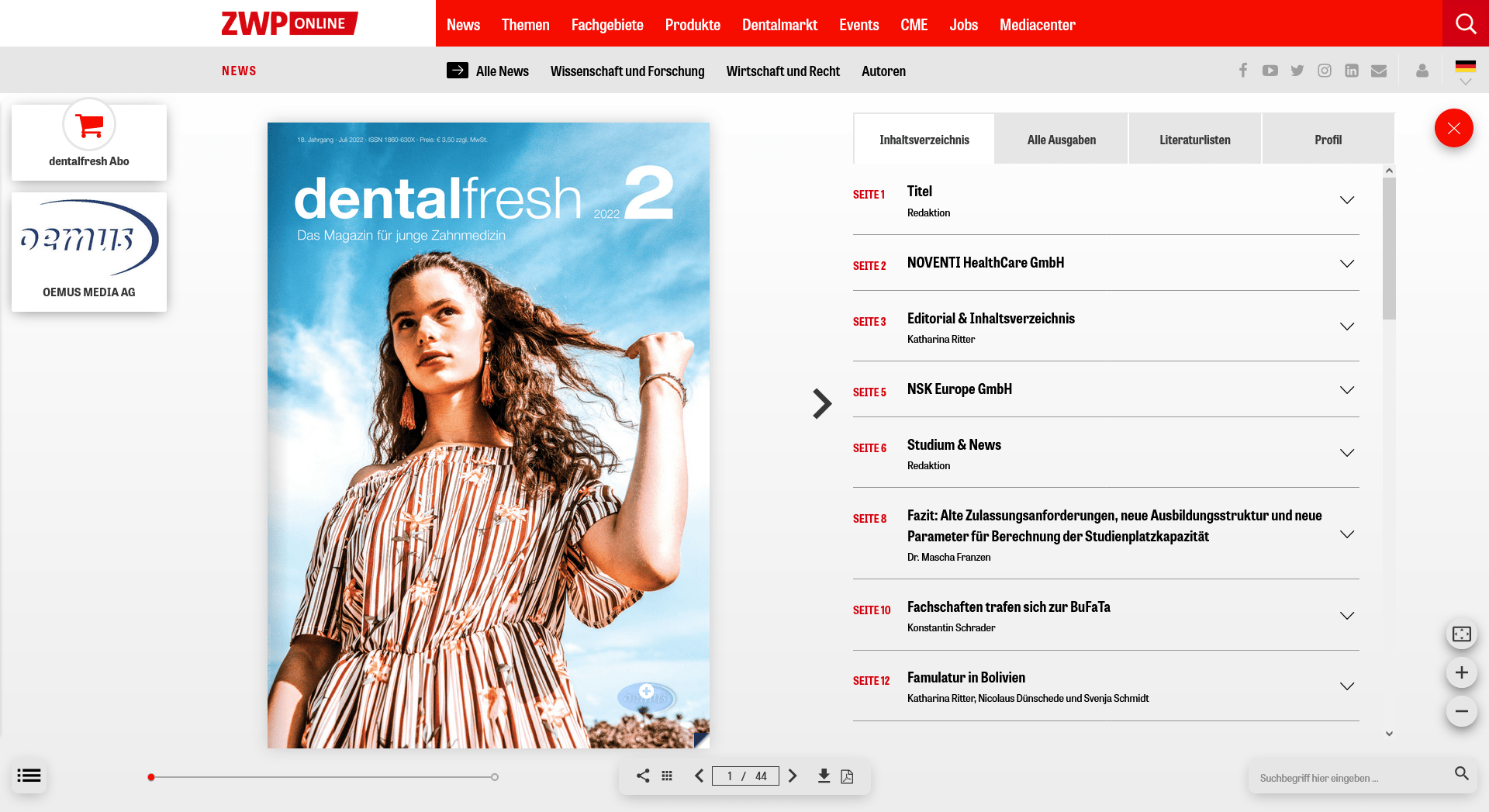Click the plus marker on magazine cover
Viewport: 1489px width, 812px height.
(646, 691)
